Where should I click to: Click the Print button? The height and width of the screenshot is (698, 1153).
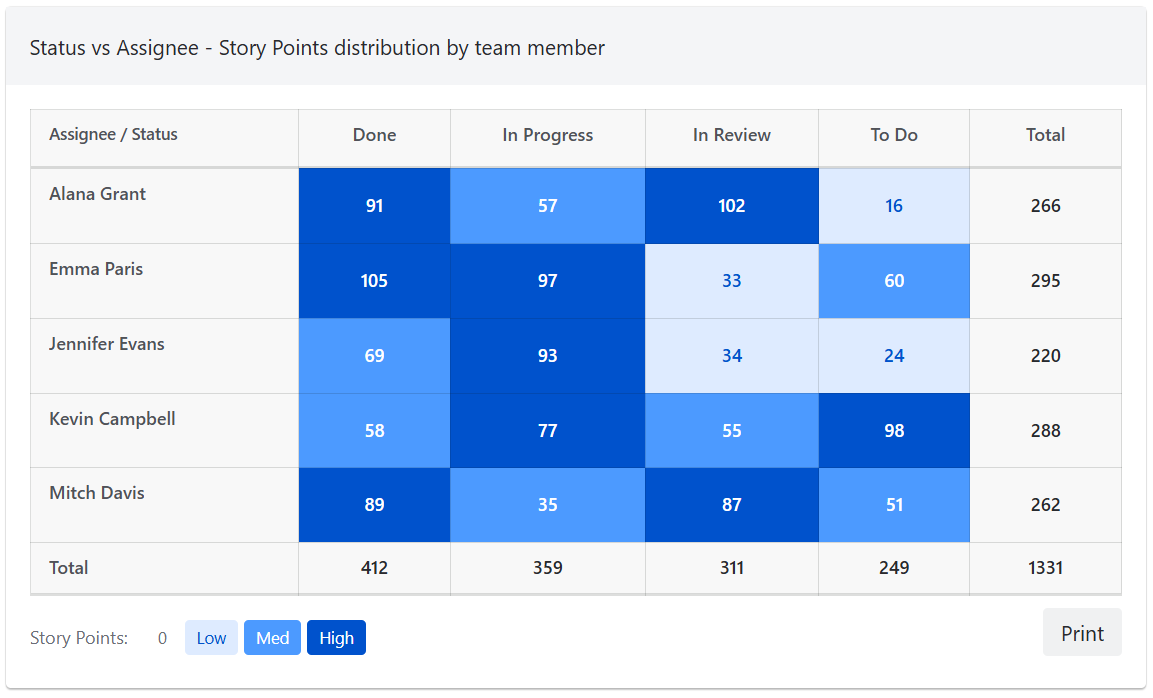[x=1082, y=633]
